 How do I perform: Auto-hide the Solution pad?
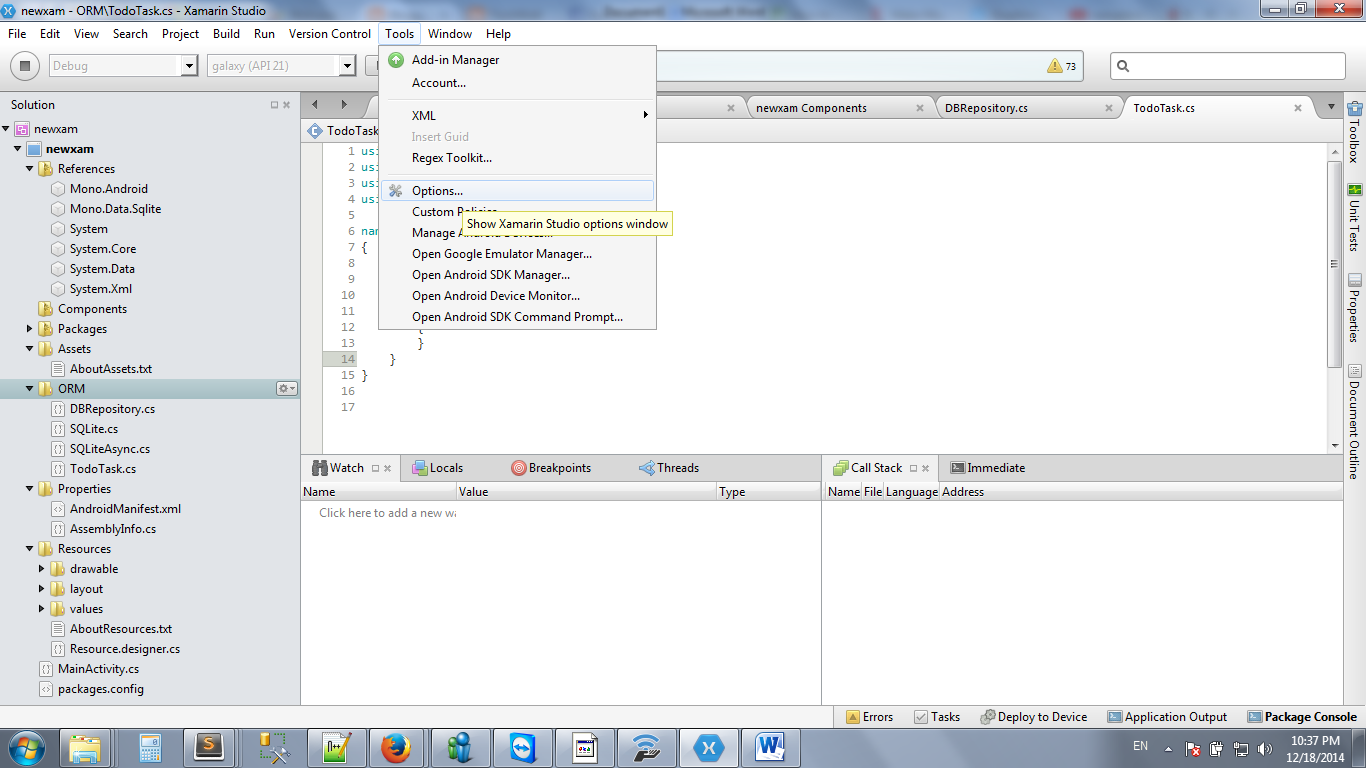coord(274,105)
